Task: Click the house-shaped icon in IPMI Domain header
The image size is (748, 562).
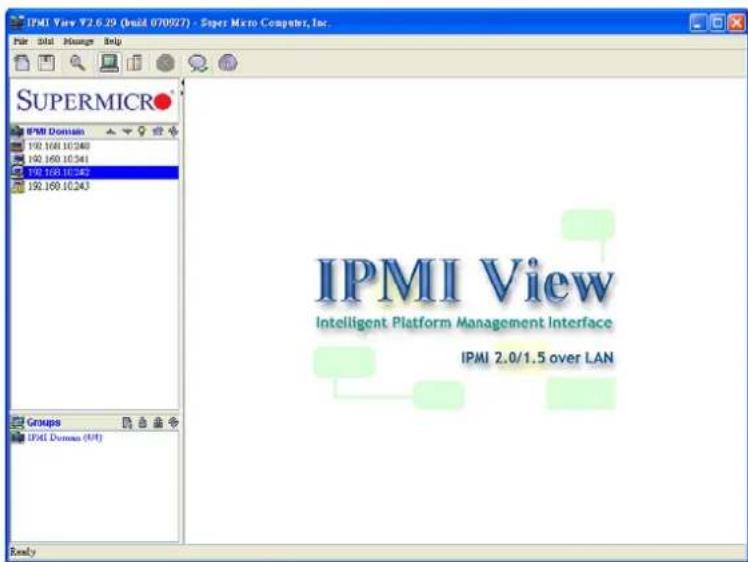Action: [x=157, y=131]
